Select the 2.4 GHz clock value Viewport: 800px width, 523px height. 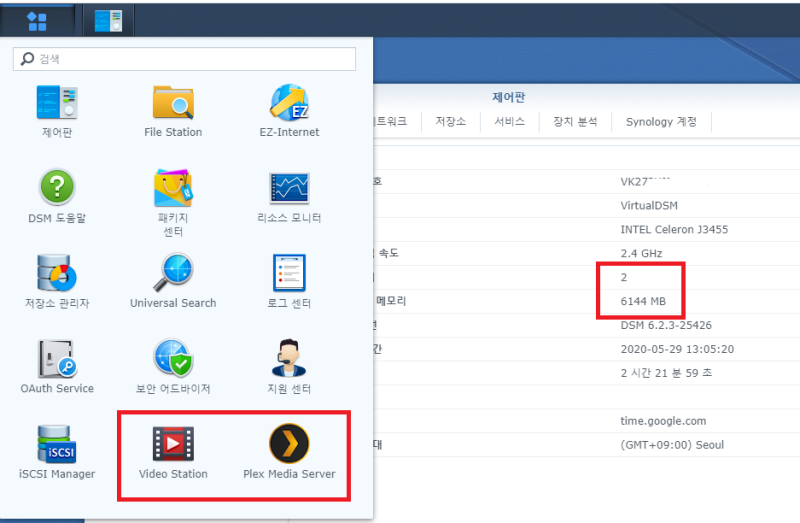[641, 253]
